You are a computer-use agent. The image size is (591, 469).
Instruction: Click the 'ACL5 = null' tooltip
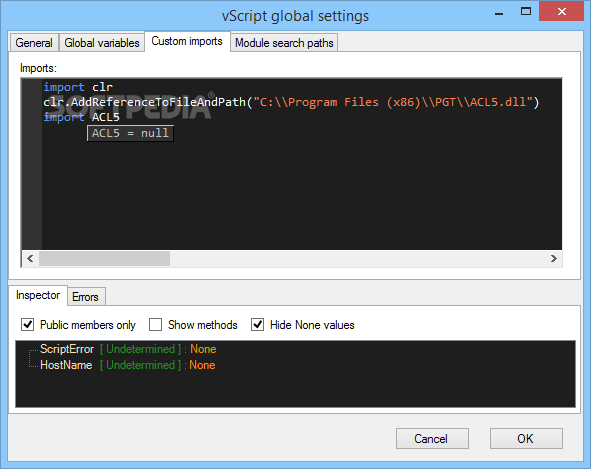click(130, 133)
